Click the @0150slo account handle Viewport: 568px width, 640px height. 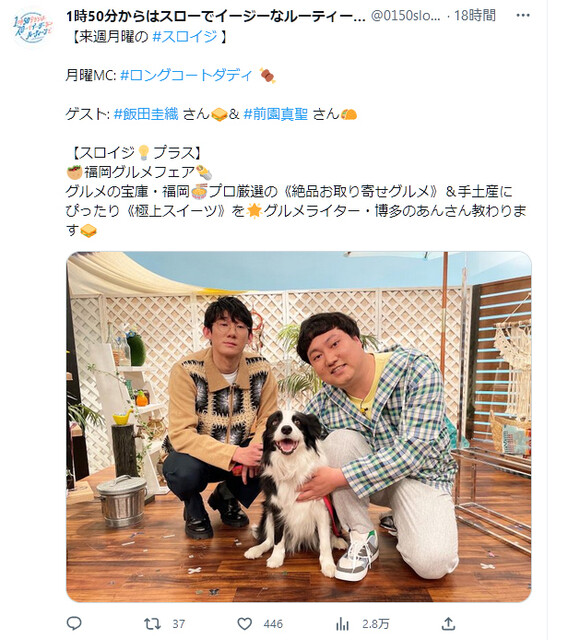(x=406, y=16)
